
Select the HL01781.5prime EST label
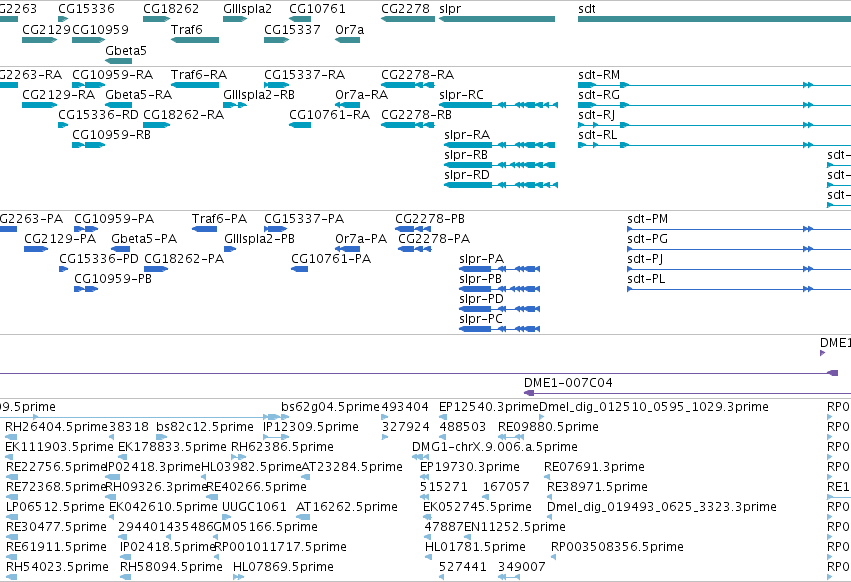coord(475,547)
